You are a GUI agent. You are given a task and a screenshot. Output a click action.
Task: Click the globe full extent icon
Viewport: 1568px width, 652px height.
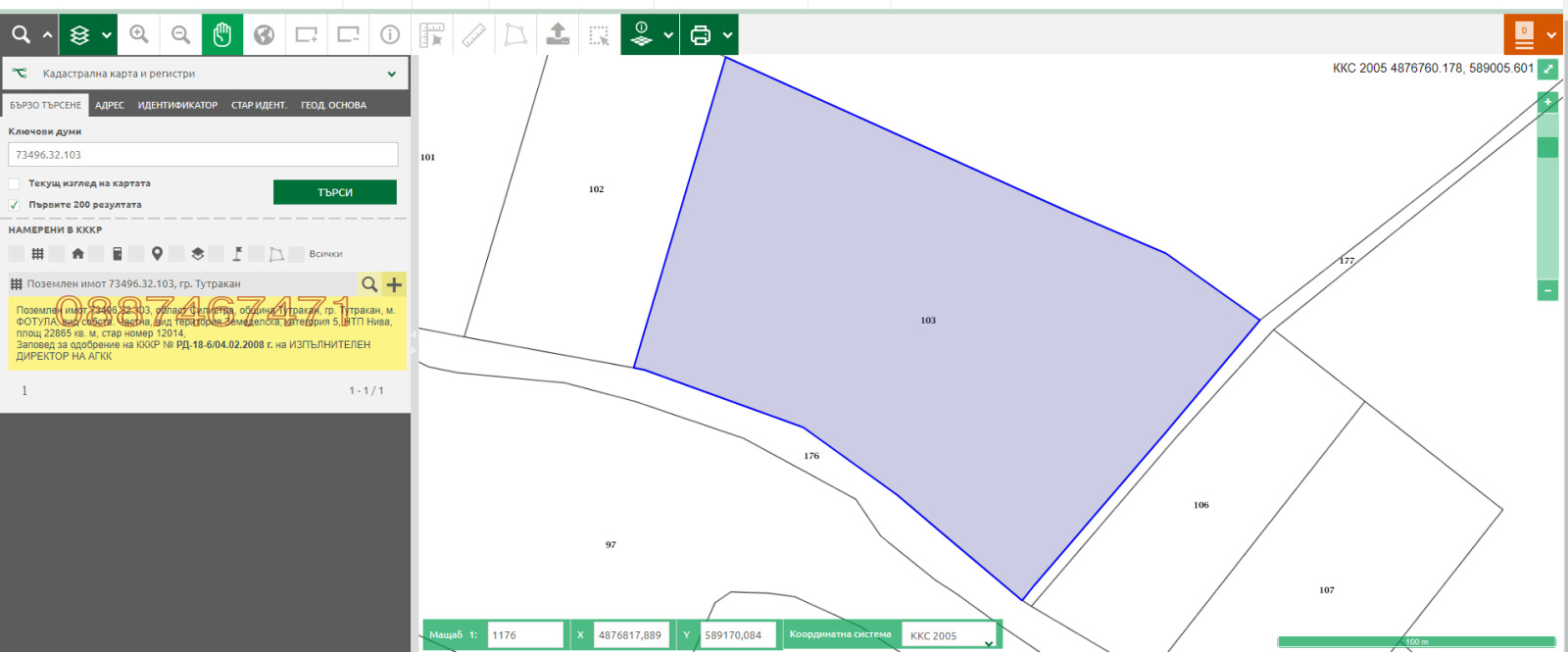264,35
